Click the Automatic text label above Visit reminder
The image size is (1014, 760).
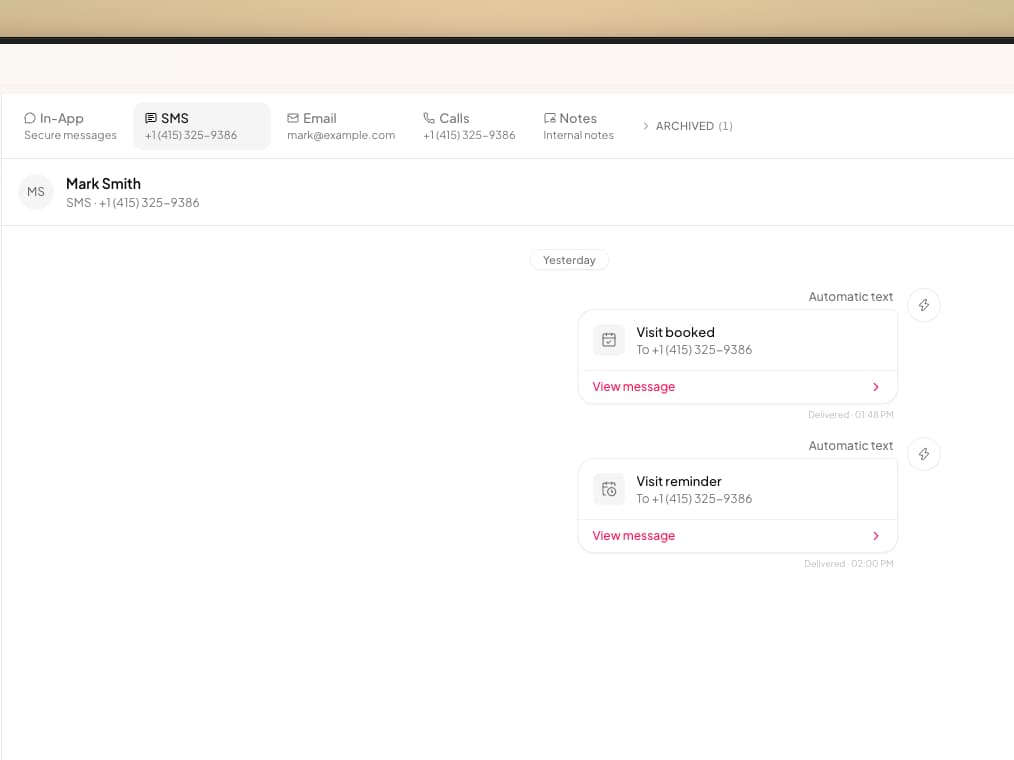pos(850,446)
